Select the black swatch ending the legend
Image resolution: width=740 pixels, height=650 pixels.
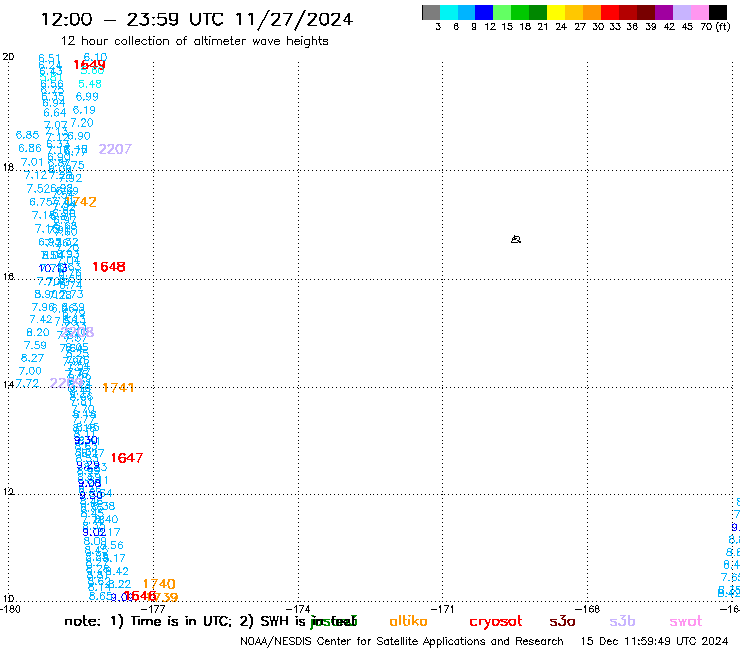718,12
